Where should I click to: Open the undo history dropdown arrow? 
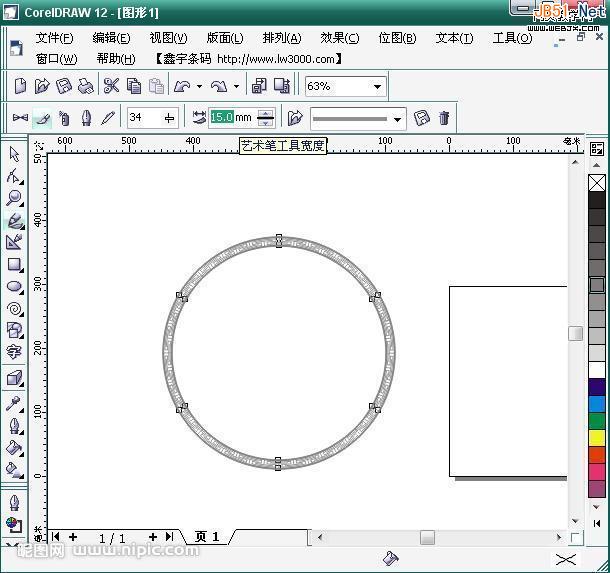pyautogui.click(x=199, y=86)
